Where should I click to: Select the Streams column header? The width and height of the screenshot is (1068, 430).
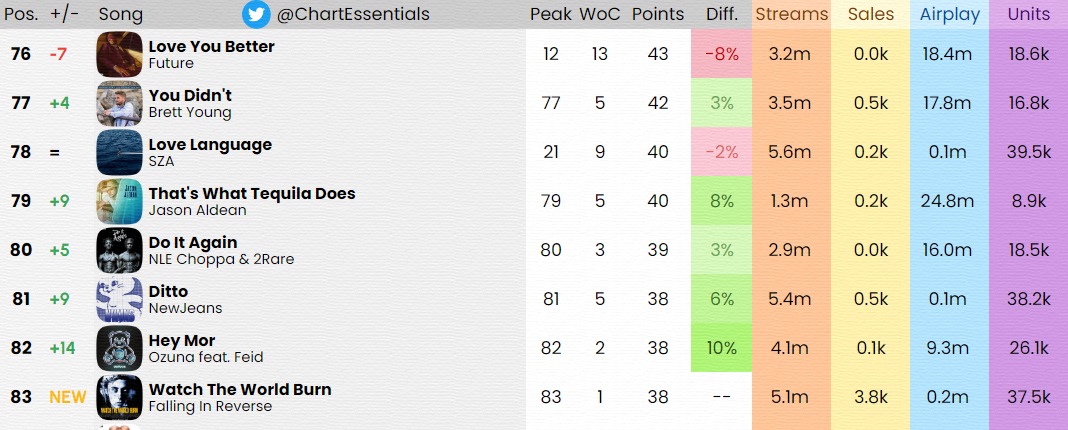[x=791, y=14]
